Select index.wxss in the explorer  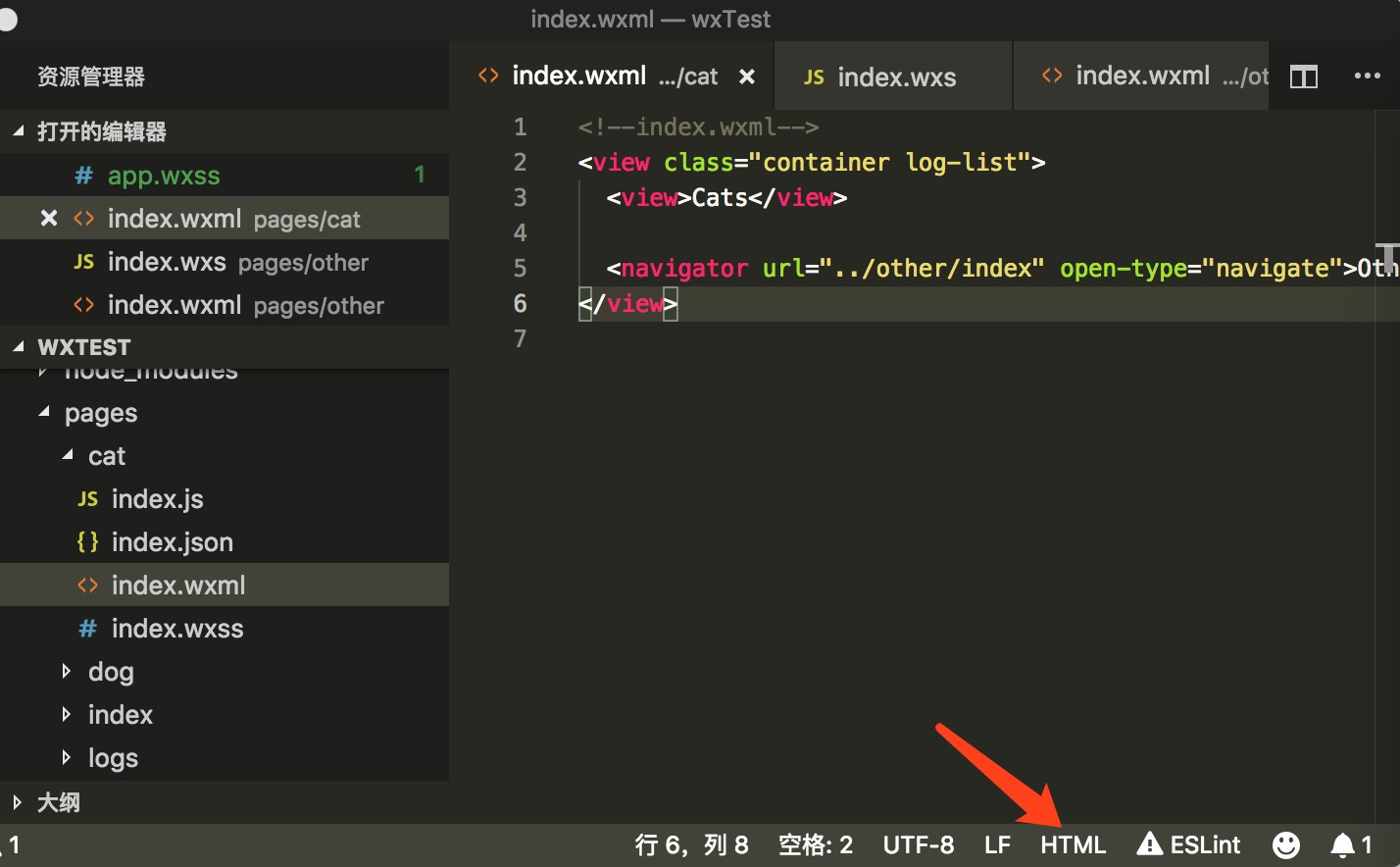(x=177, y=628)
